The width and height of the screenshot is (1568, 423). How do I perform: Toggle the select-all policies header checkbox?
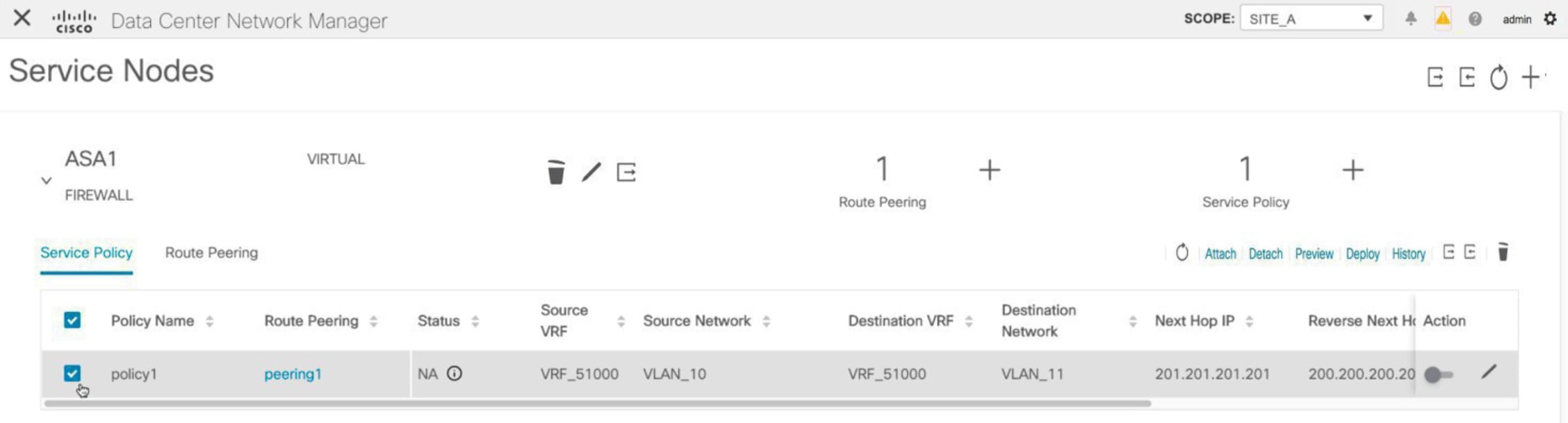[x=72, y=320]
